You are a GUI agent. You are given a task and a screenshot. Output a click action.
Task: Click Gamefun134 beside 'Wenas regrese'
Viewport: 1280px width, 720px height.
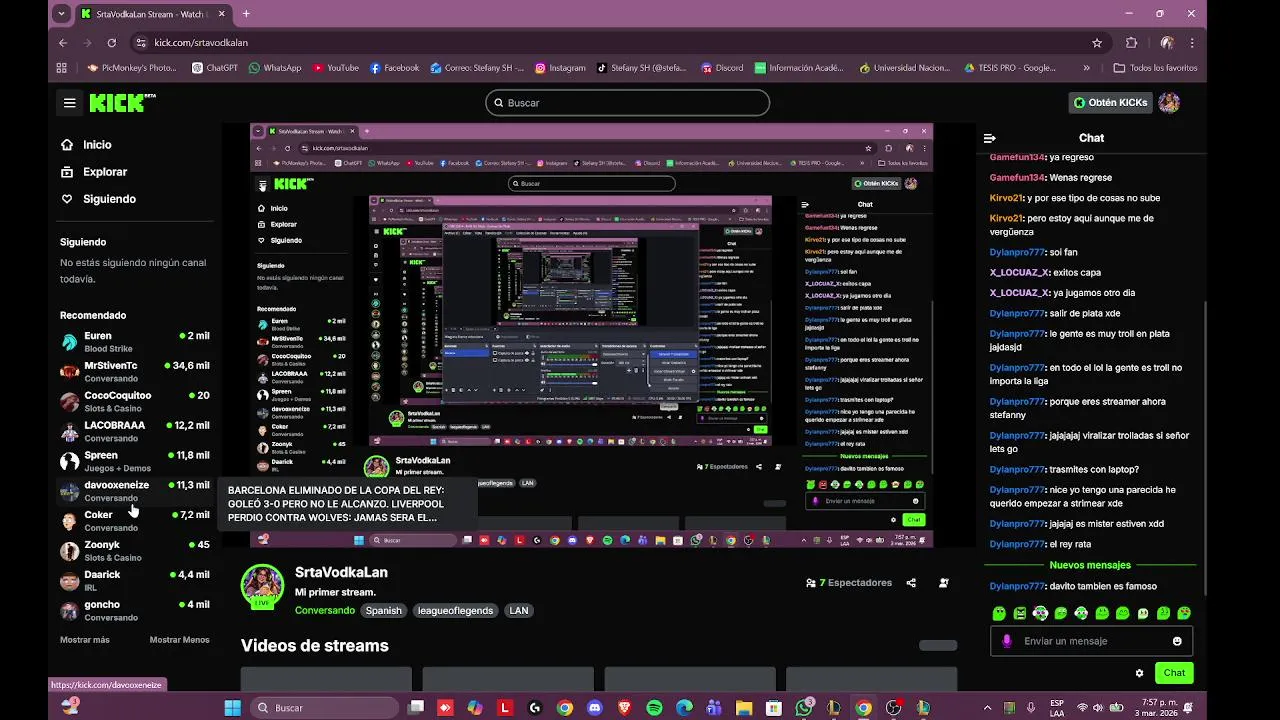point(1017,177)
